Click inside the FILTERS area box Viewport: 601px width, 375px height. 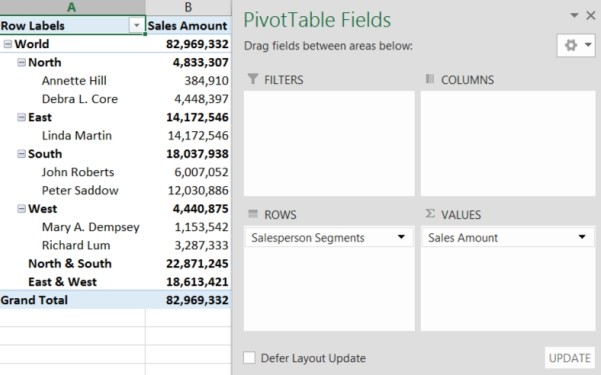(x=329, y=143)
